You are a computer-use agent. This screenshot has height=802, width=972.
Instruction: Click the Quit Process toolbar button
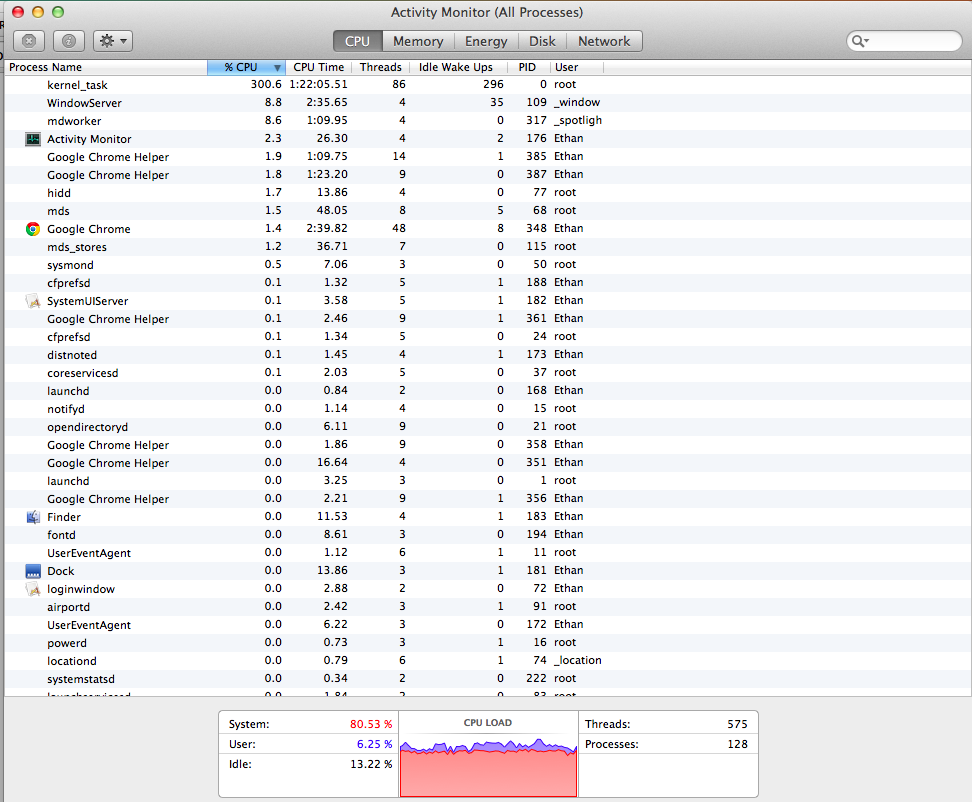coord(29,41)
